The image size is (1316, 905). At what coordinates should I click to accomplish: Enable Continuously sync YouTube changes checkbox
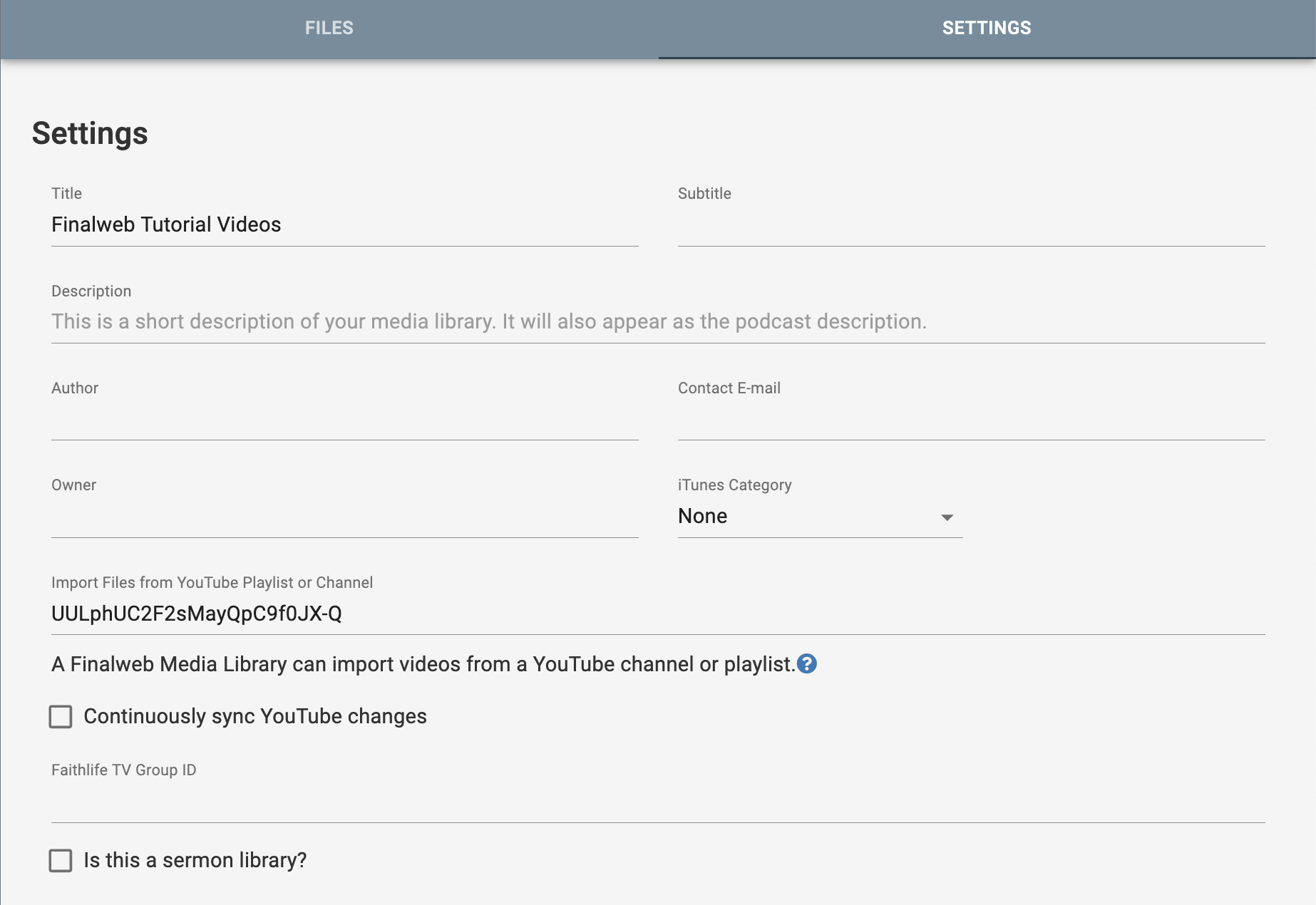pyautogui.click(x=61, y=717)
